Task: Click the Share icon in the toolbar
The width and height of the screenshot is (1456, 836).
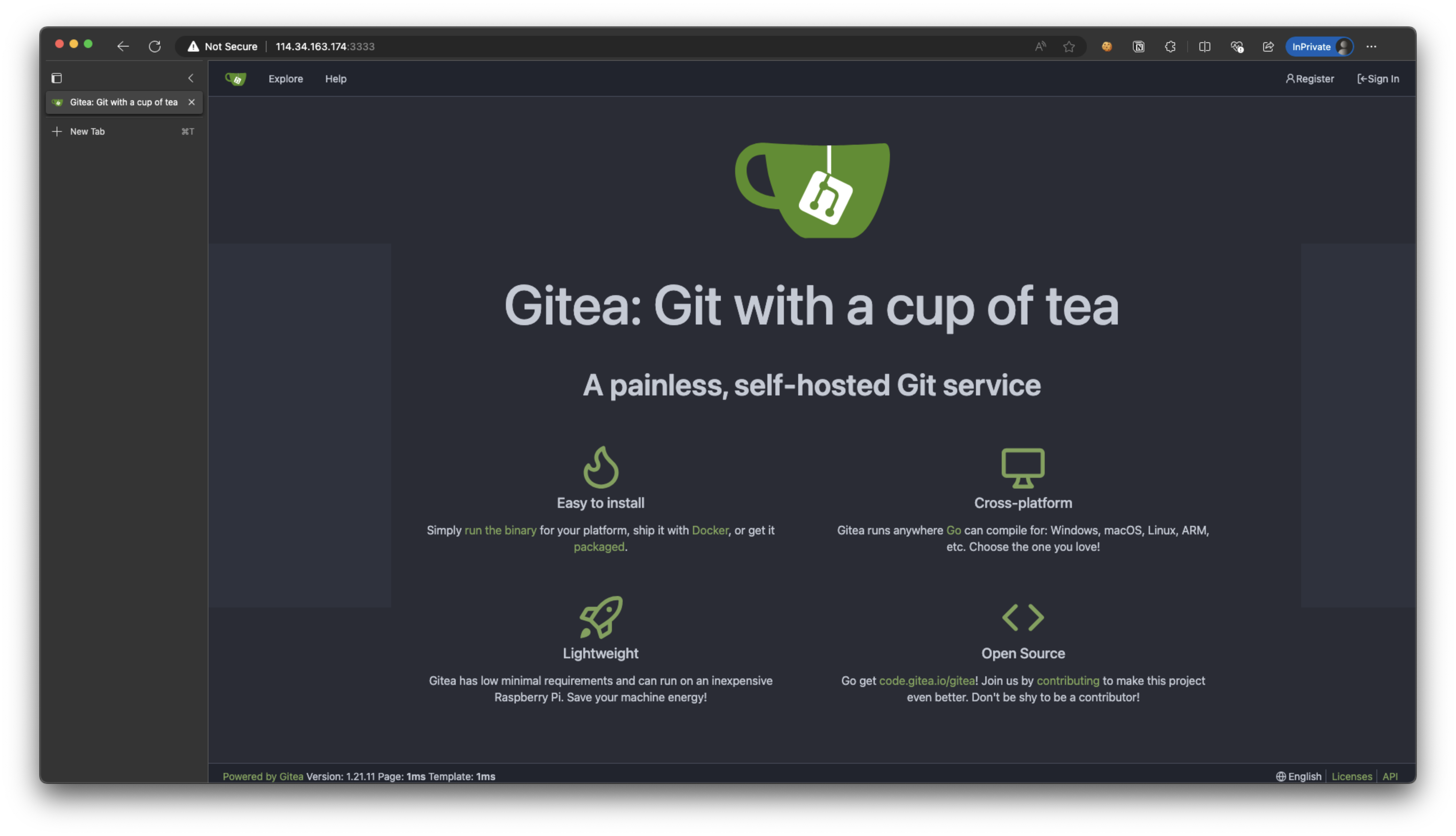Action: 1268,47
